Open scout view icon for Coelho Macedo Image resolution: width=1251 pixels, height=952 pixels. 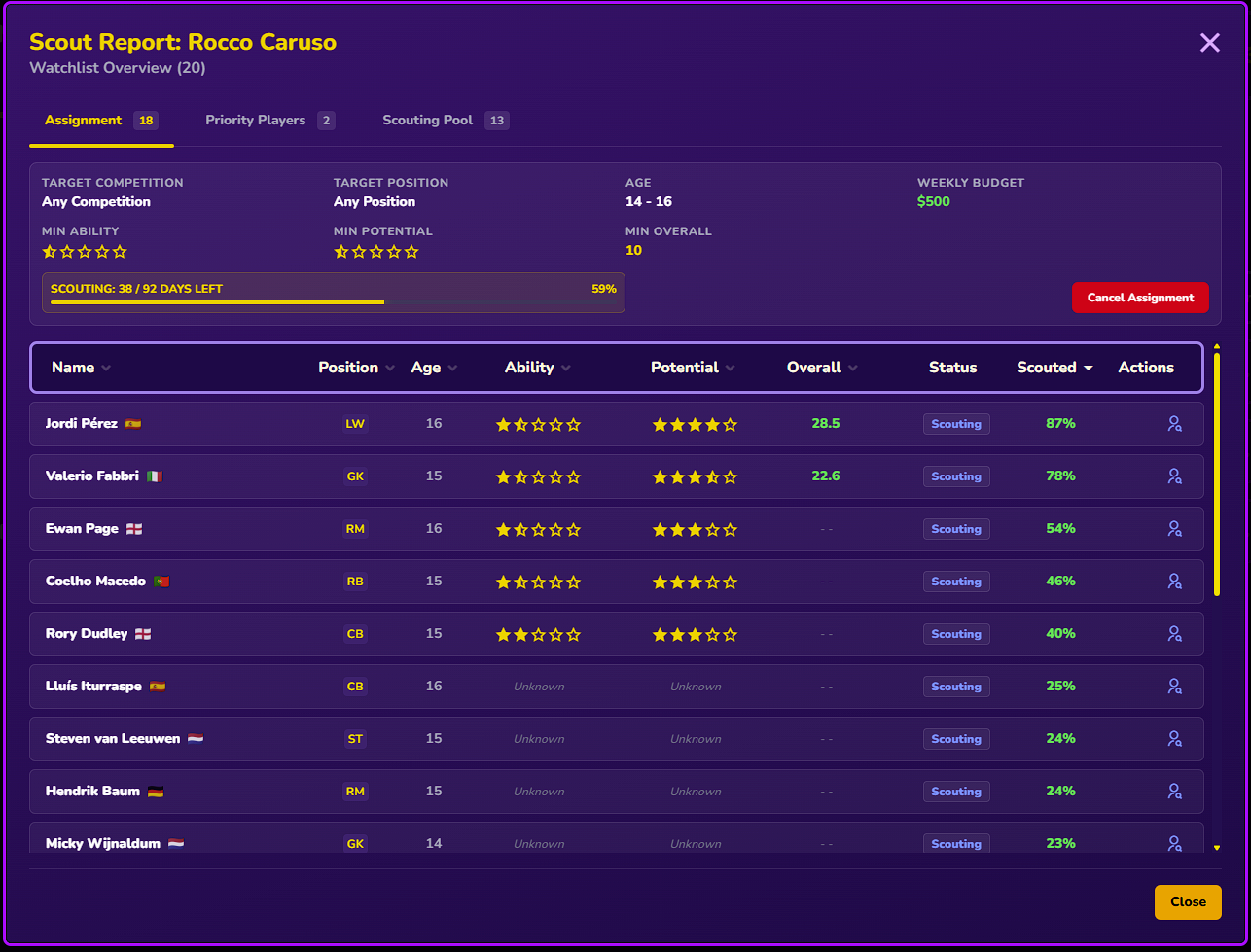1174,582
